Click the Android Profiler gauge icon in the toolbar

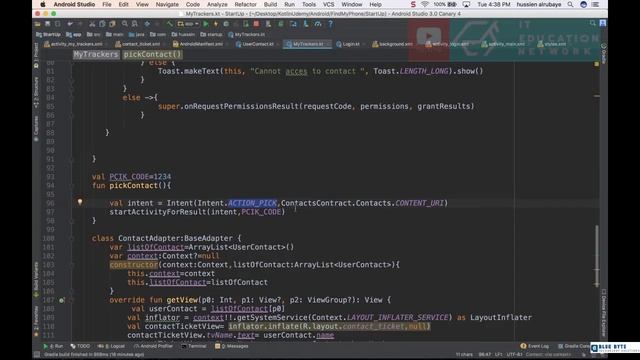[318, 24]
